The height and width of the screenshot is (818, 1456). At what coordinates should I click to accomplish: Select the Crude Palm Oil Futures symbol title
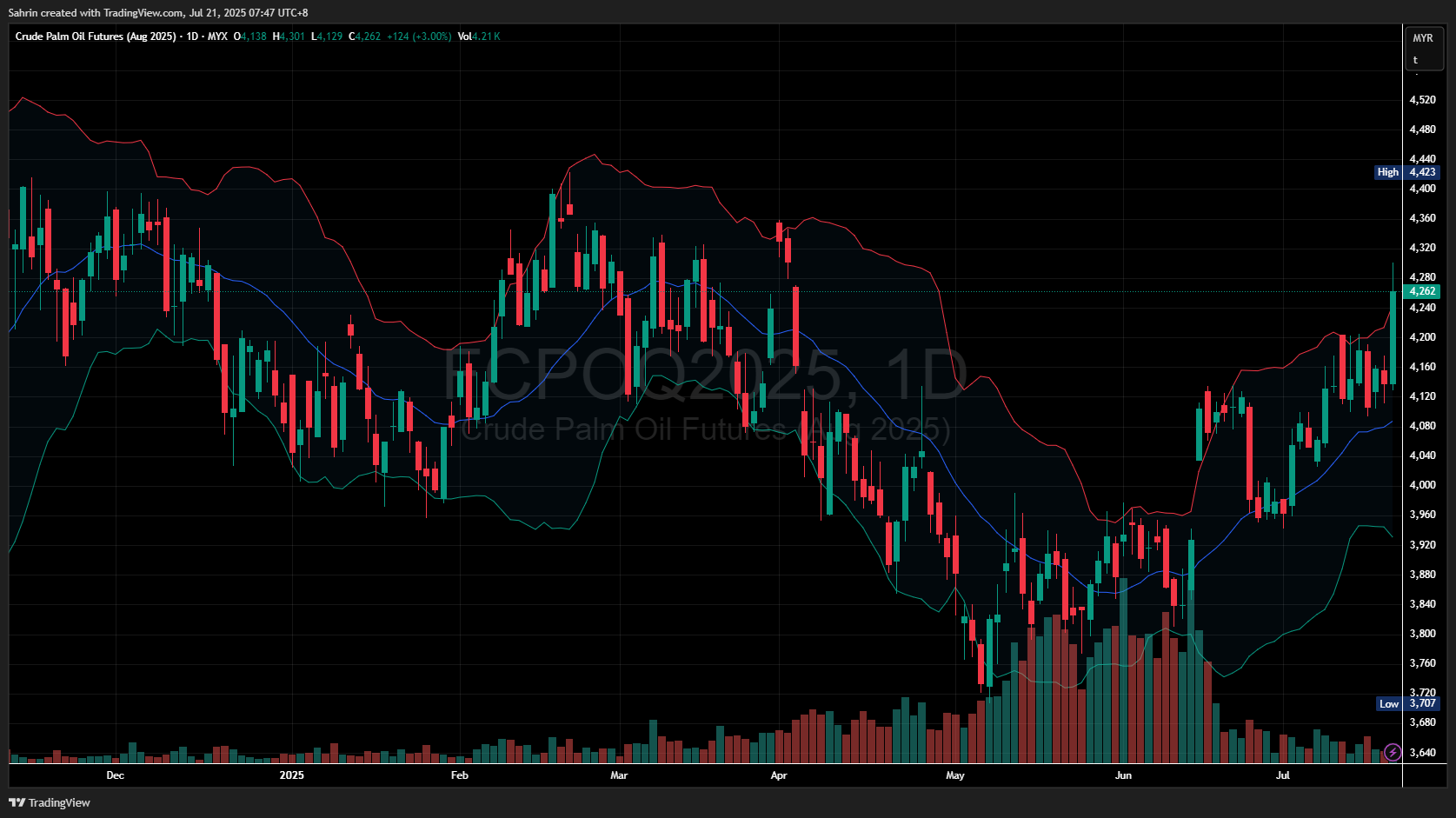(96, 37)
